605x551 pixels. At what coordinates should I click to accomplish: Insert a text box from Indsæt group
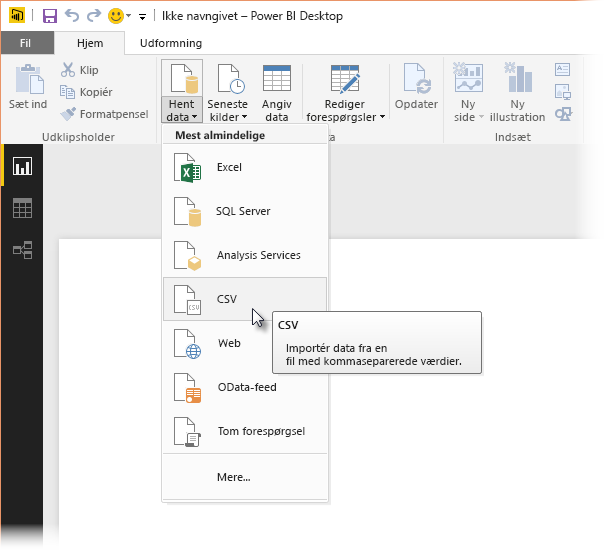[x=563, y=69]
